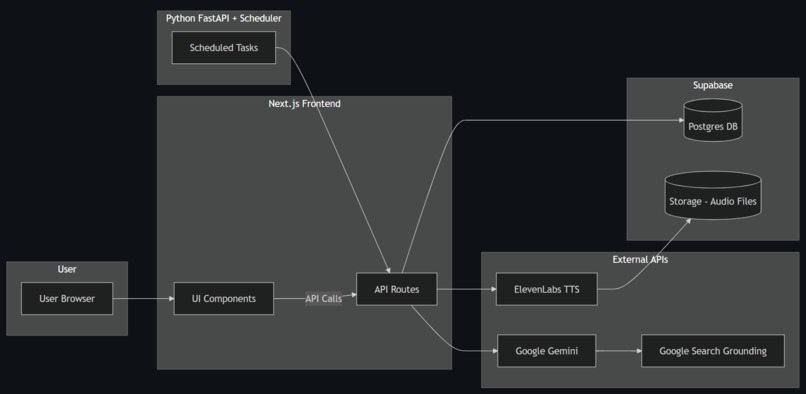Click the Postgres DB cylinder
806x394 pixels.
713,120
